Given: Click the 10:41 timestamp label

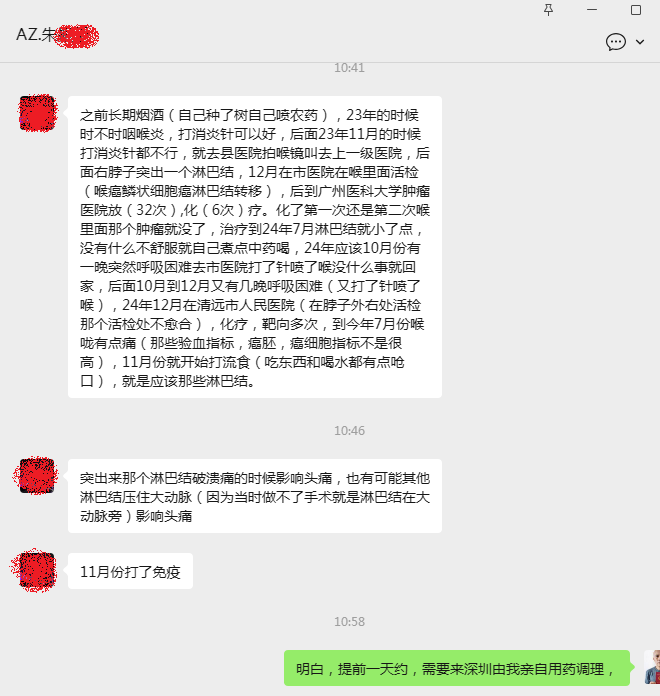Looking at the screenshot, I should 349,68.
